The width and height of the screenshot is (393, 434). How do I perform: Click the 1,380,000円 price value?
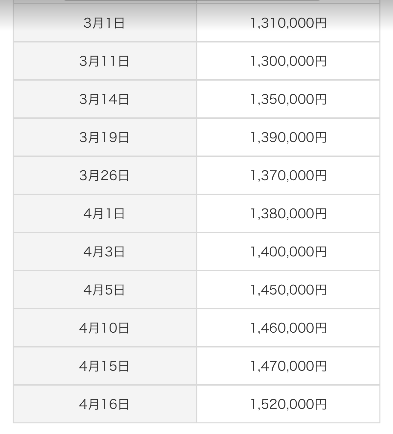[288, 213]
